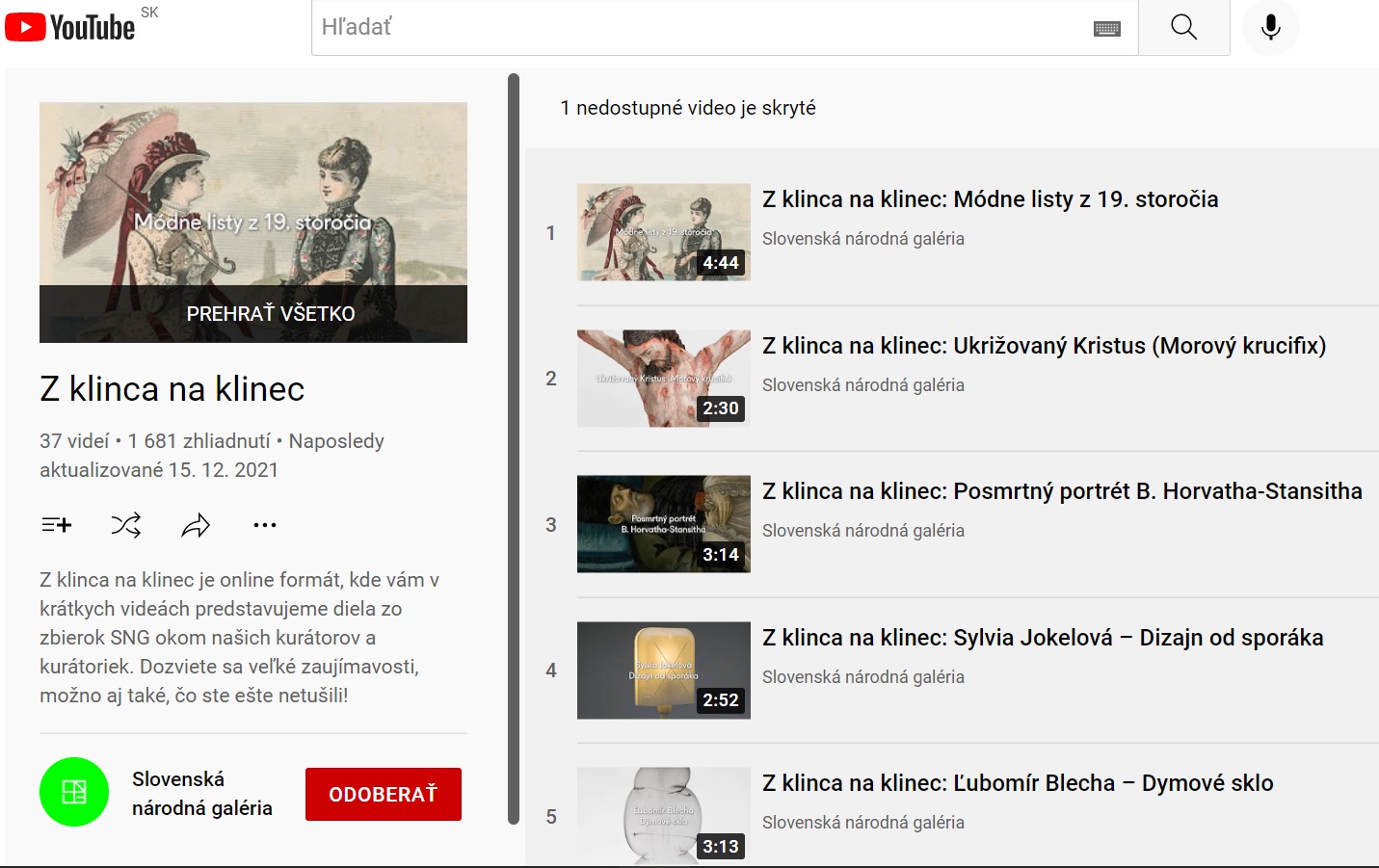The width and height of the screenshot is (1379, 868).
Task: Click the sidebar vertical scrollbar
Action: (x=514, y=449)
